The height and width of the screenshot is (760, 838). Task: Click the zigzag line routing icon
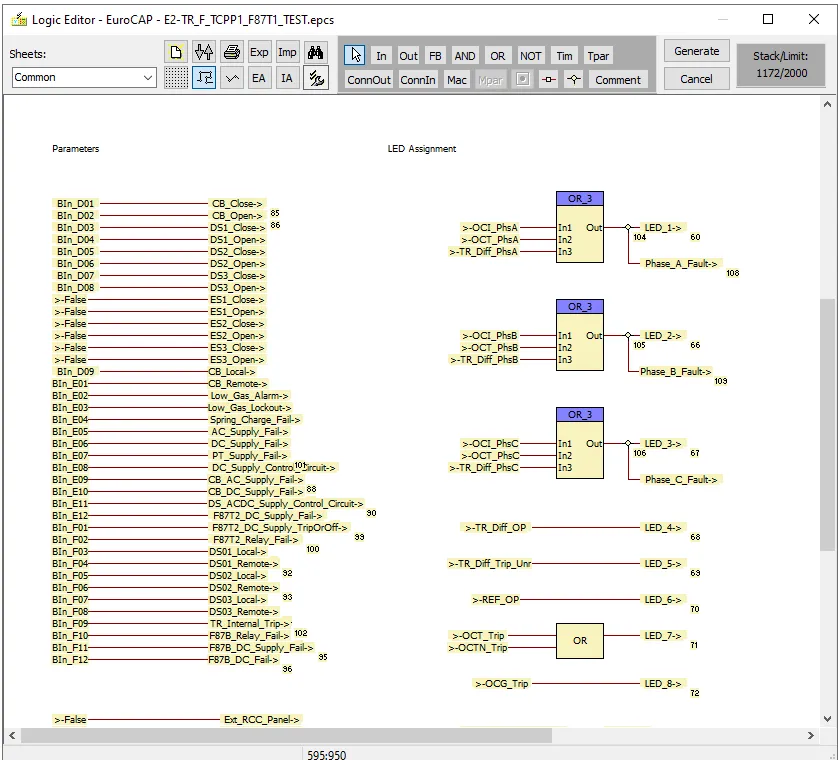pyautogui.click(x=231, y=78)
